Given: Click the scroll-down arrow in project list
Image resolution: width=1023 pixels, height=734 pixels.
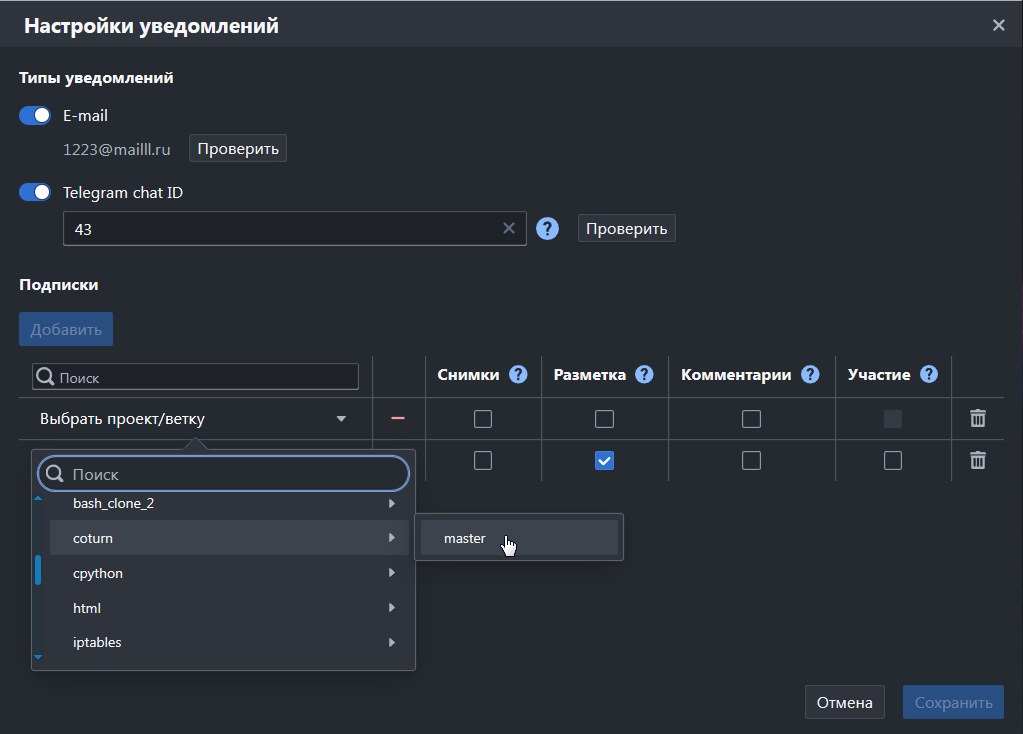Looking at the screenshot, I should point(38,657).
